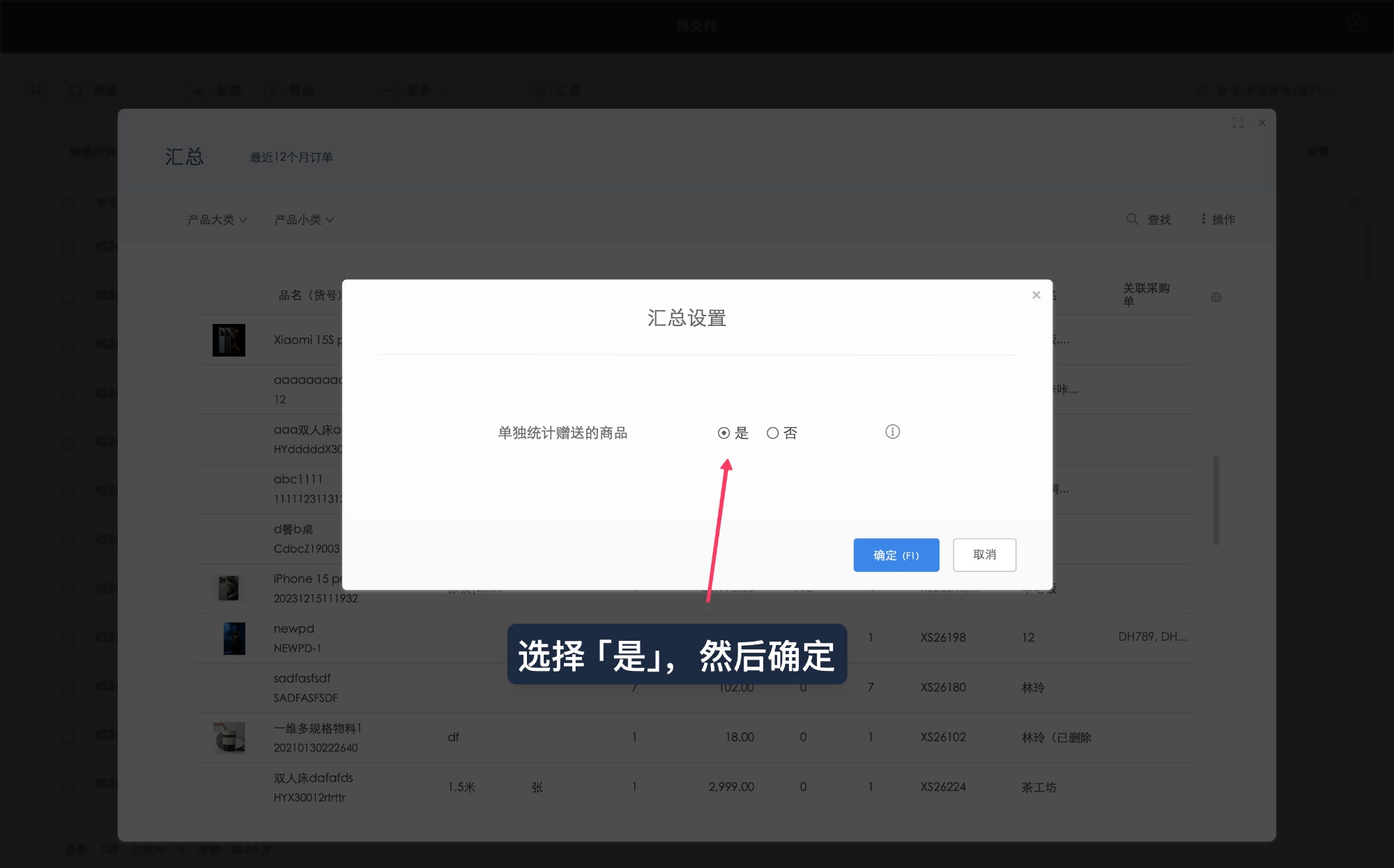Select the 是 radio button
This screenshot has width=1394, height=868.
(723, 433)
